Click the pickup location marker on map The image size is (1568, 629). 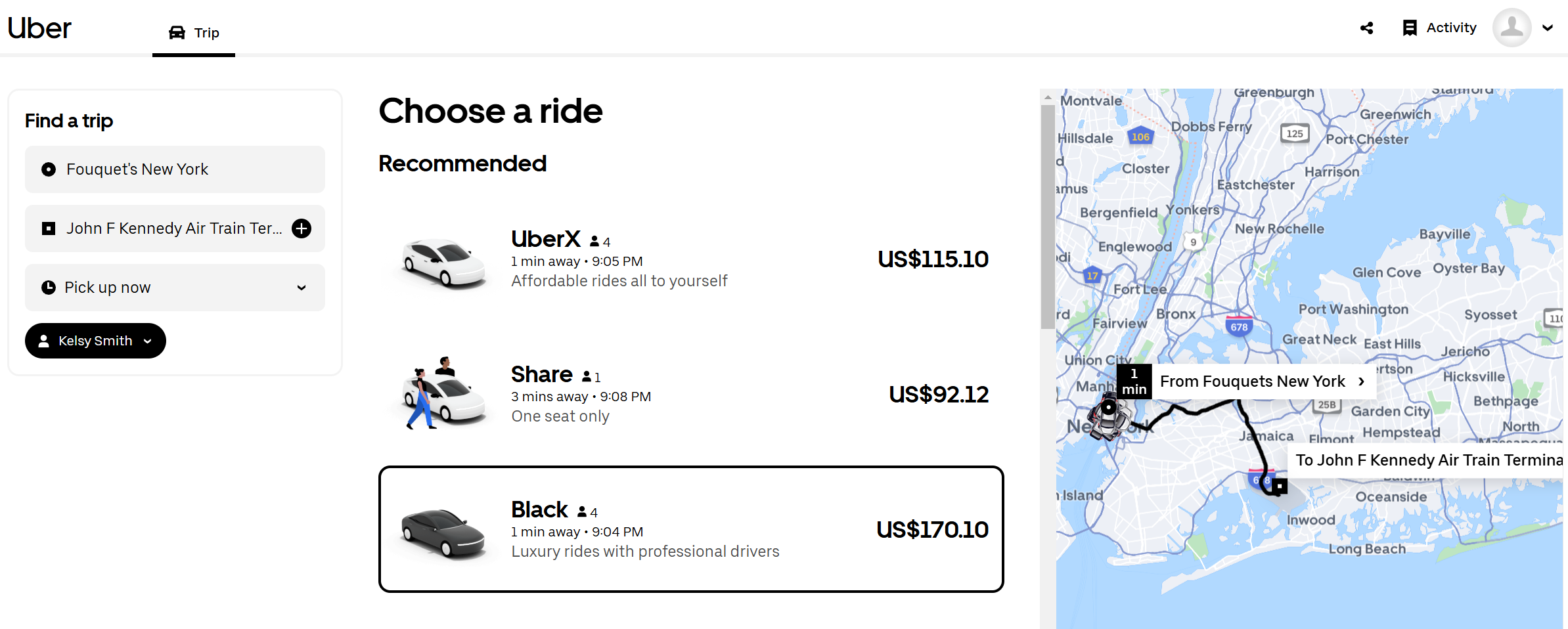1108,408
